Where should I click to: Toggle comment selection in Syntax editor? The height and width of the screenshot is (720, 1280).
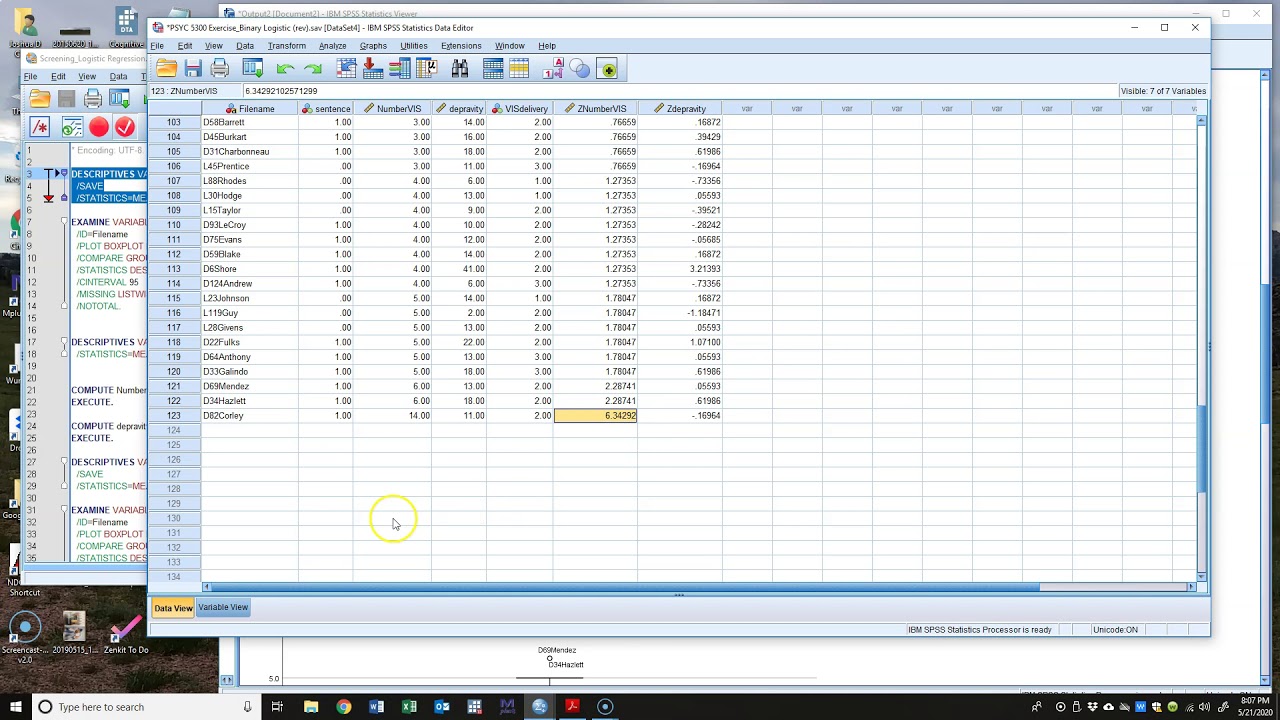coord(39,127)
